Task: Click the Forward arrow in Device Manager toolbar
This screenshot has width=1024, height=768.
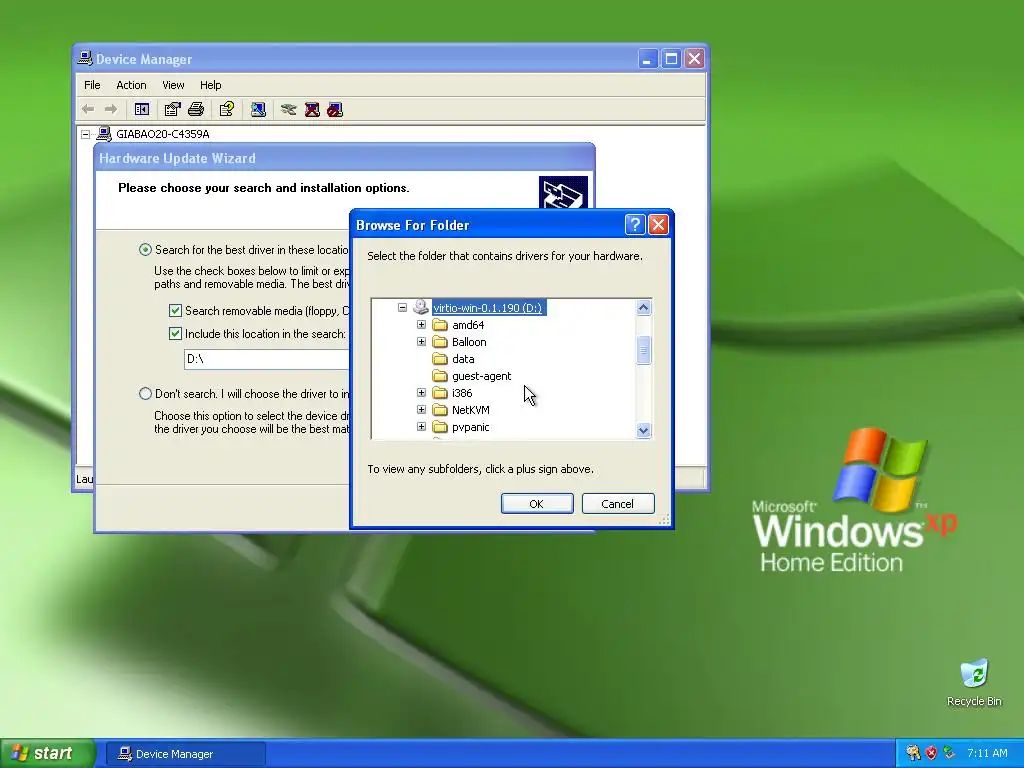Action: [111, 110]
